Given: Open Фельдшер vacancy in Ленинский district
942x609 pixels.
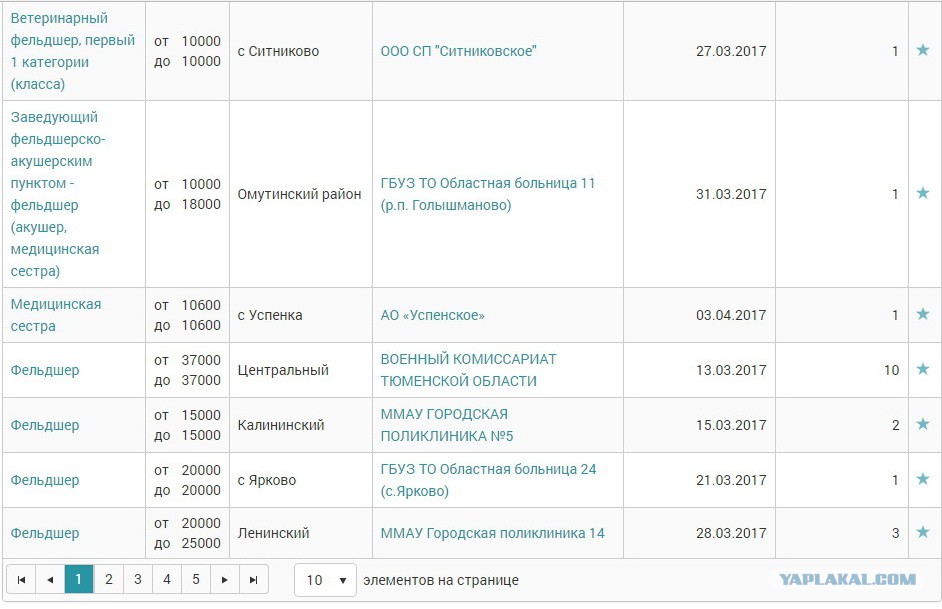Looking at the screenshot, I should [45, 533].
